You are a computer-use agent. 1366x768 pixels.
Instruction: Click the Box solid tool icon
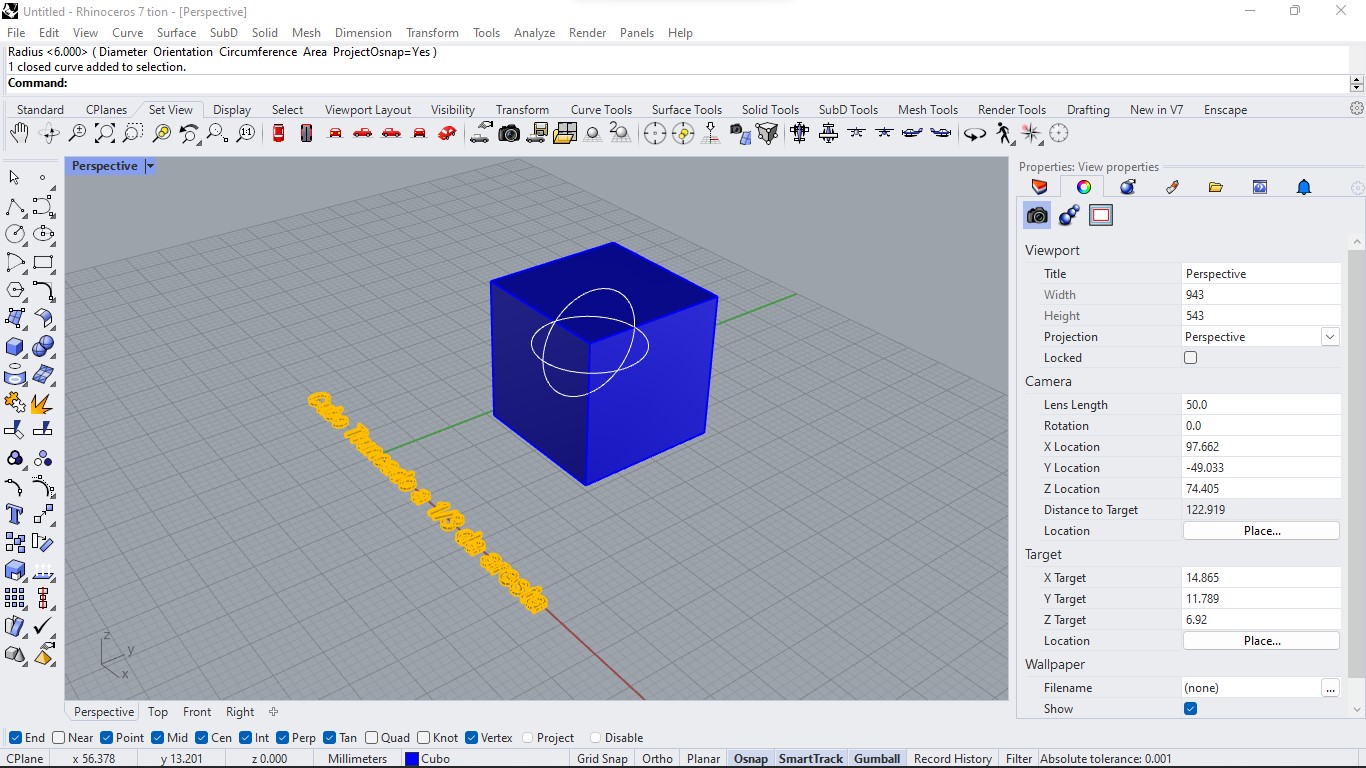coord(15,347)
